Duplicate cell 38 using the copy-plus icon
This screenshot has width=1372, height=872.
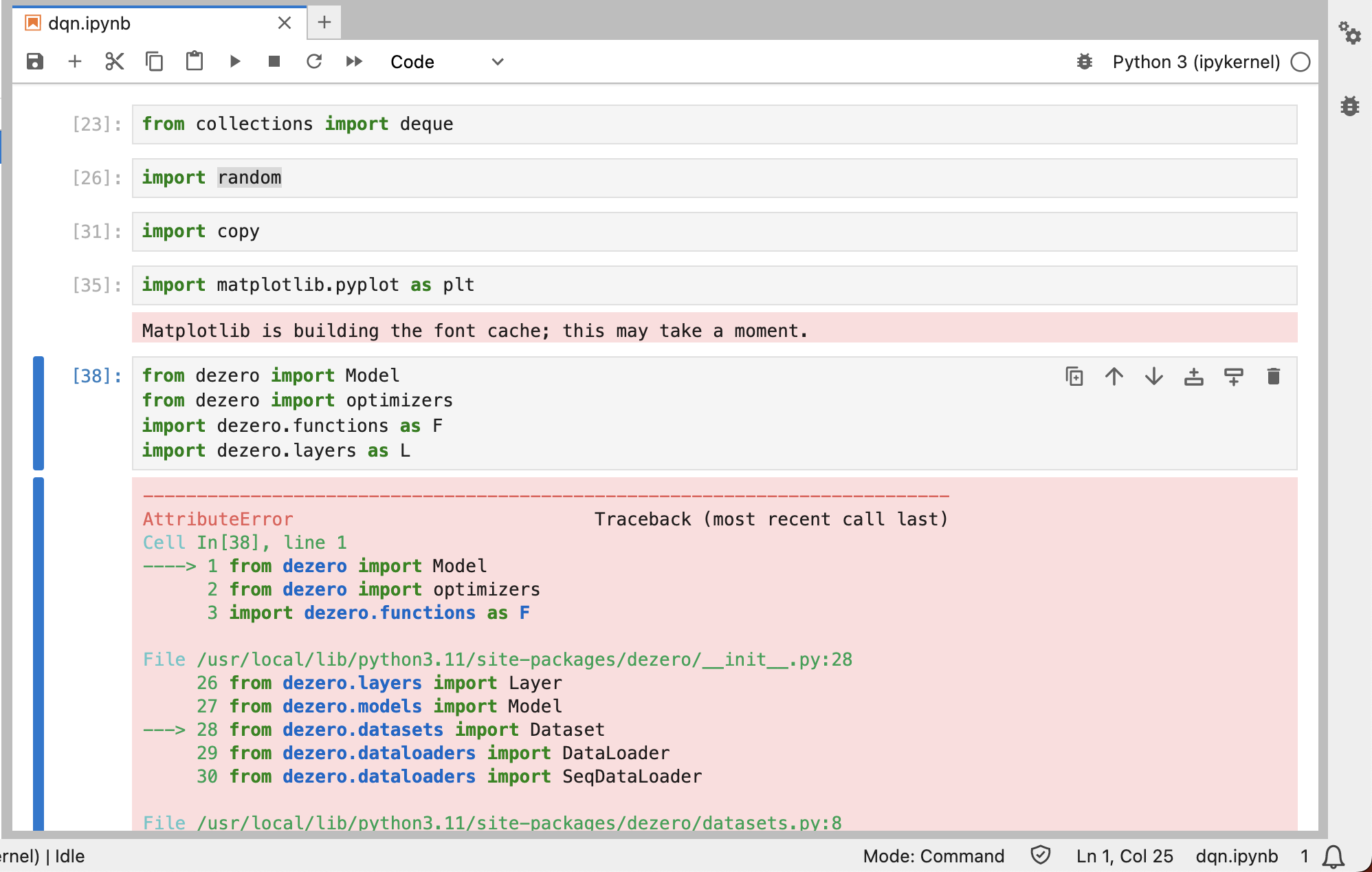pos(1074,377)
